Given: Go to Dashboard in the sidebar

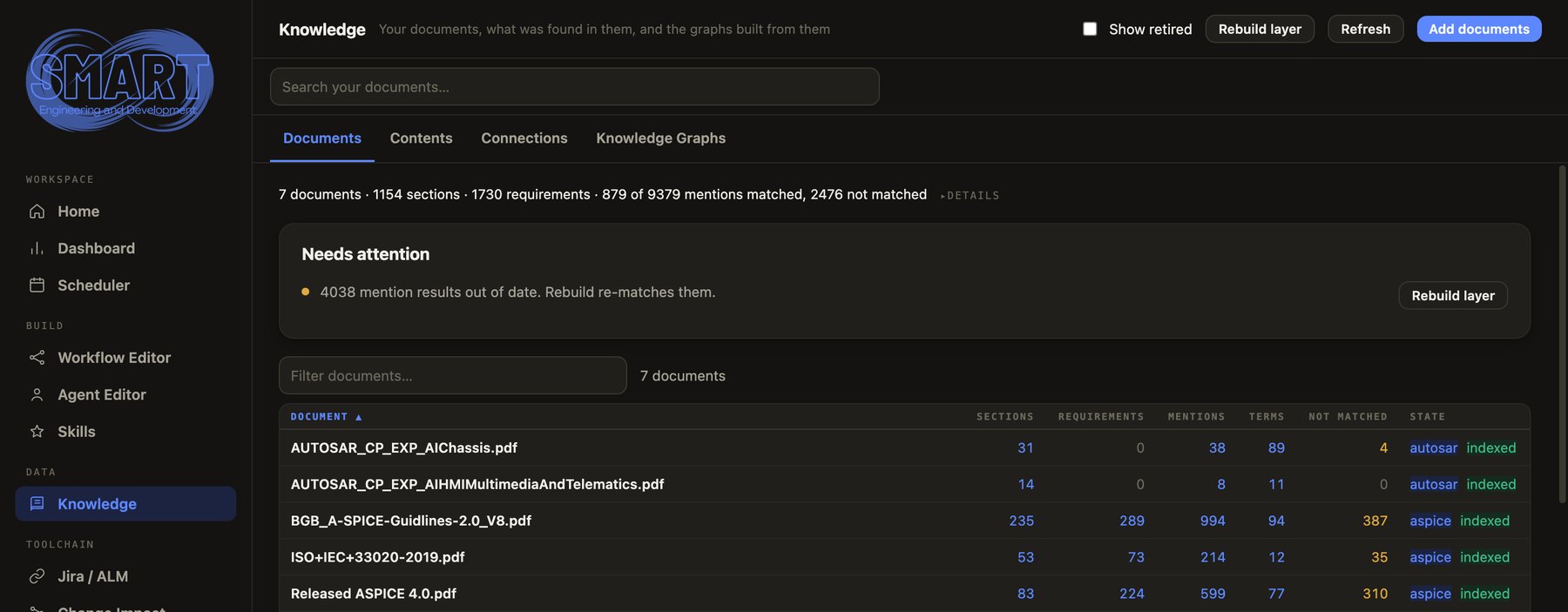Looking at the screenshot, I should point(125,248).
